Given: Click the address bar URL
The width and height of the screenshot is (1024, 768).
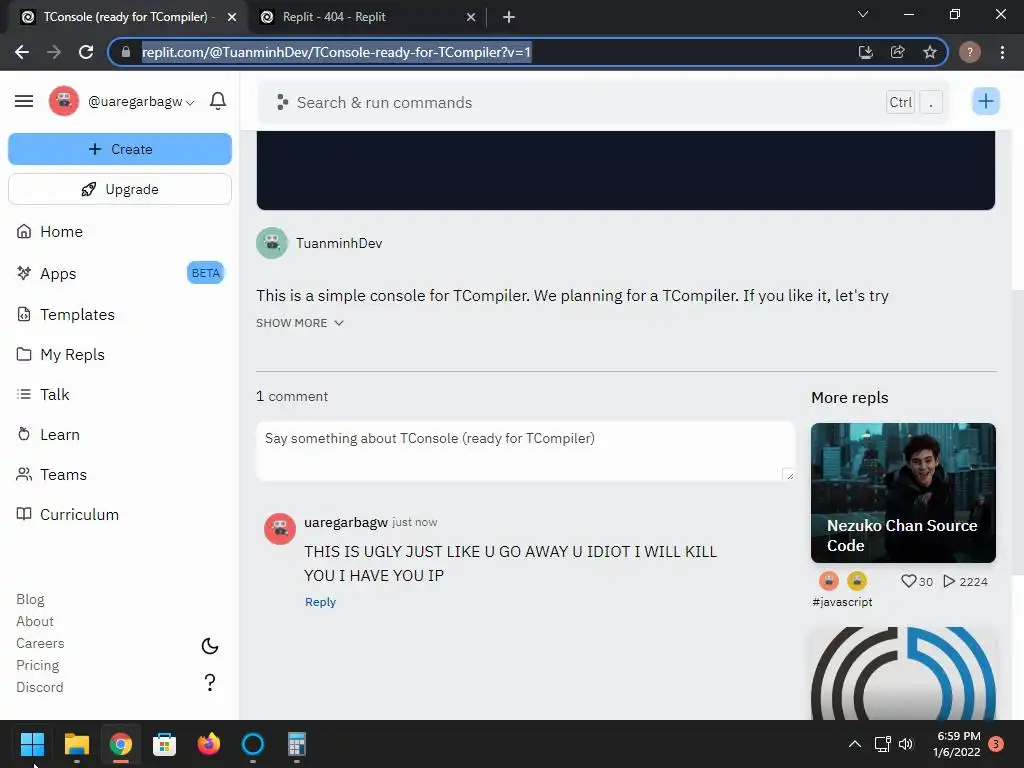Looking at the screenshot, I should [336, 52].
